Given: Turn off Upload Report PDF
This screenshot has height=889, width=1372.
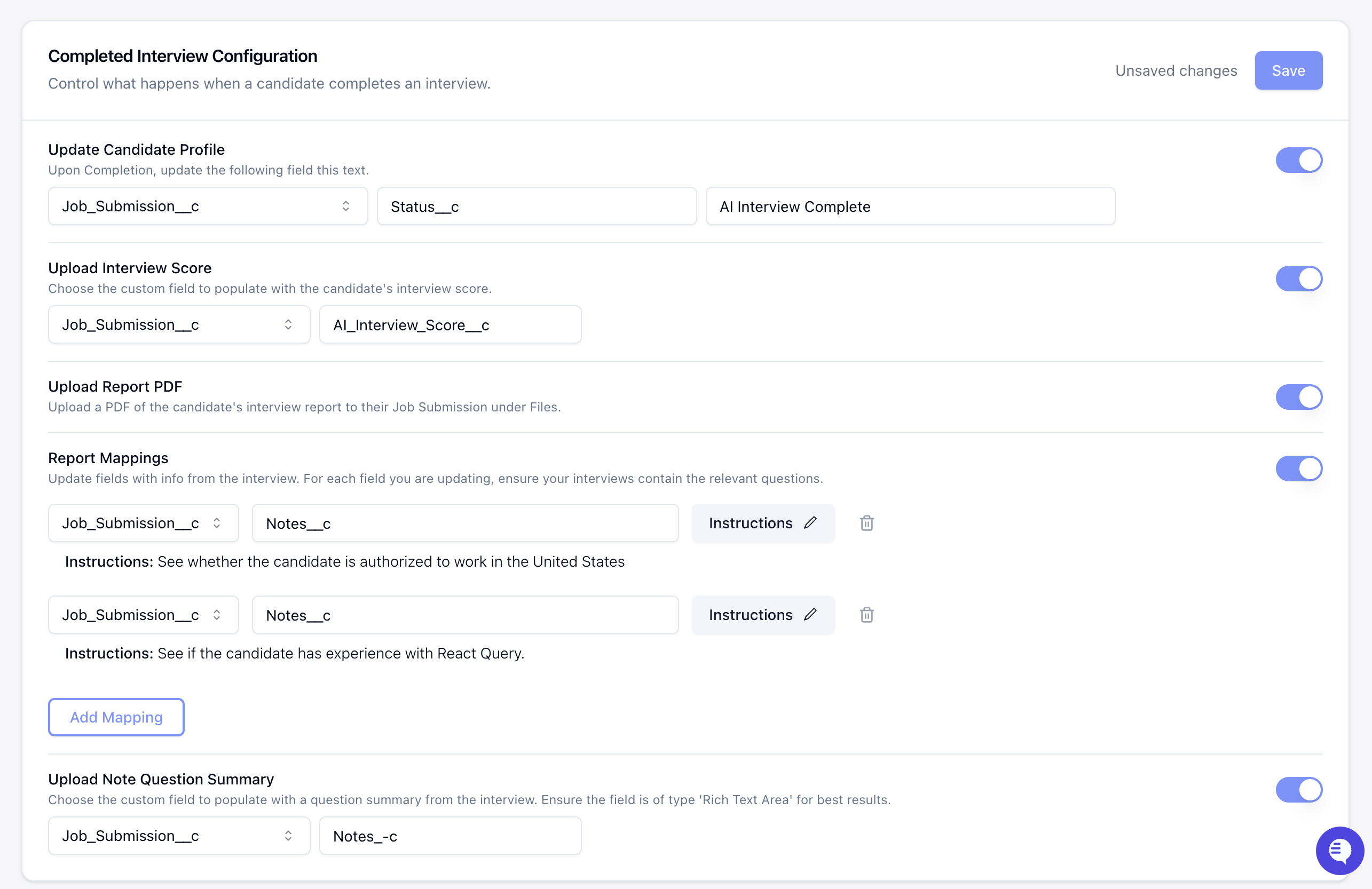Looking at the screenshot, I should tap(1298, 397).
